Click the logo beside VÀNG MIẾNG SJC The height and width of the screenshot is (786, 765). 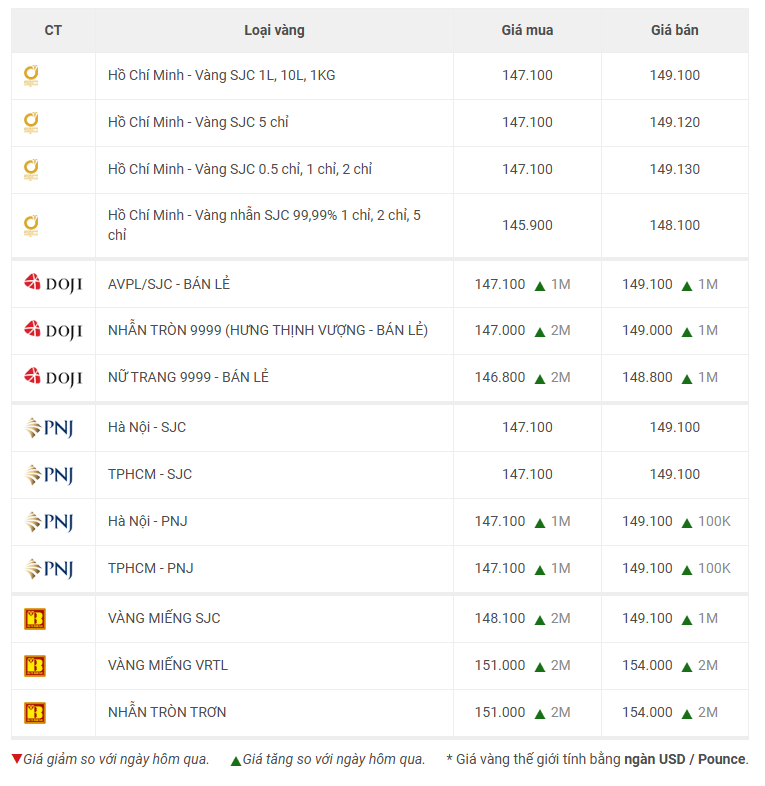[35, 619]
